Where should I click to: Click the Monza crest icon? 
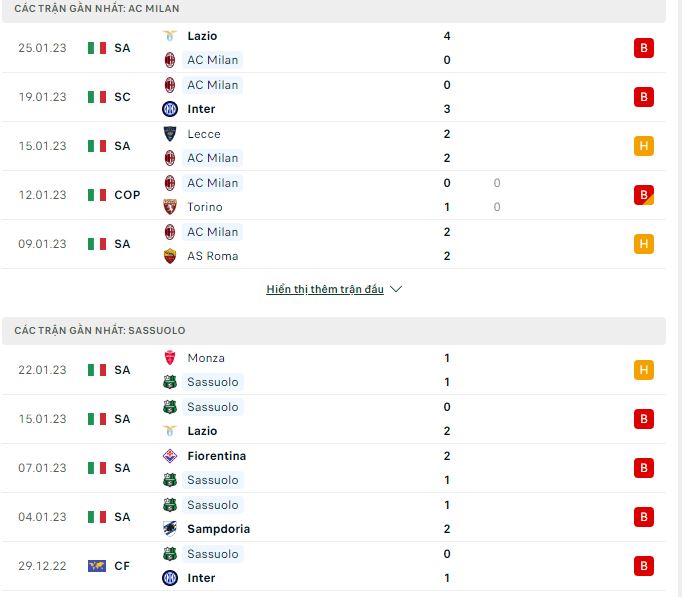point(170,358)
